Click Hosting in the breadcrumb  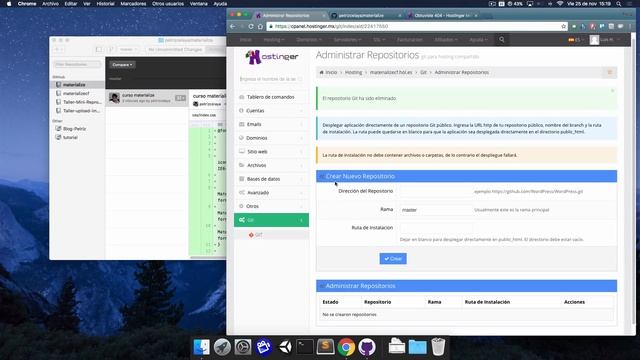coord(353,72)
